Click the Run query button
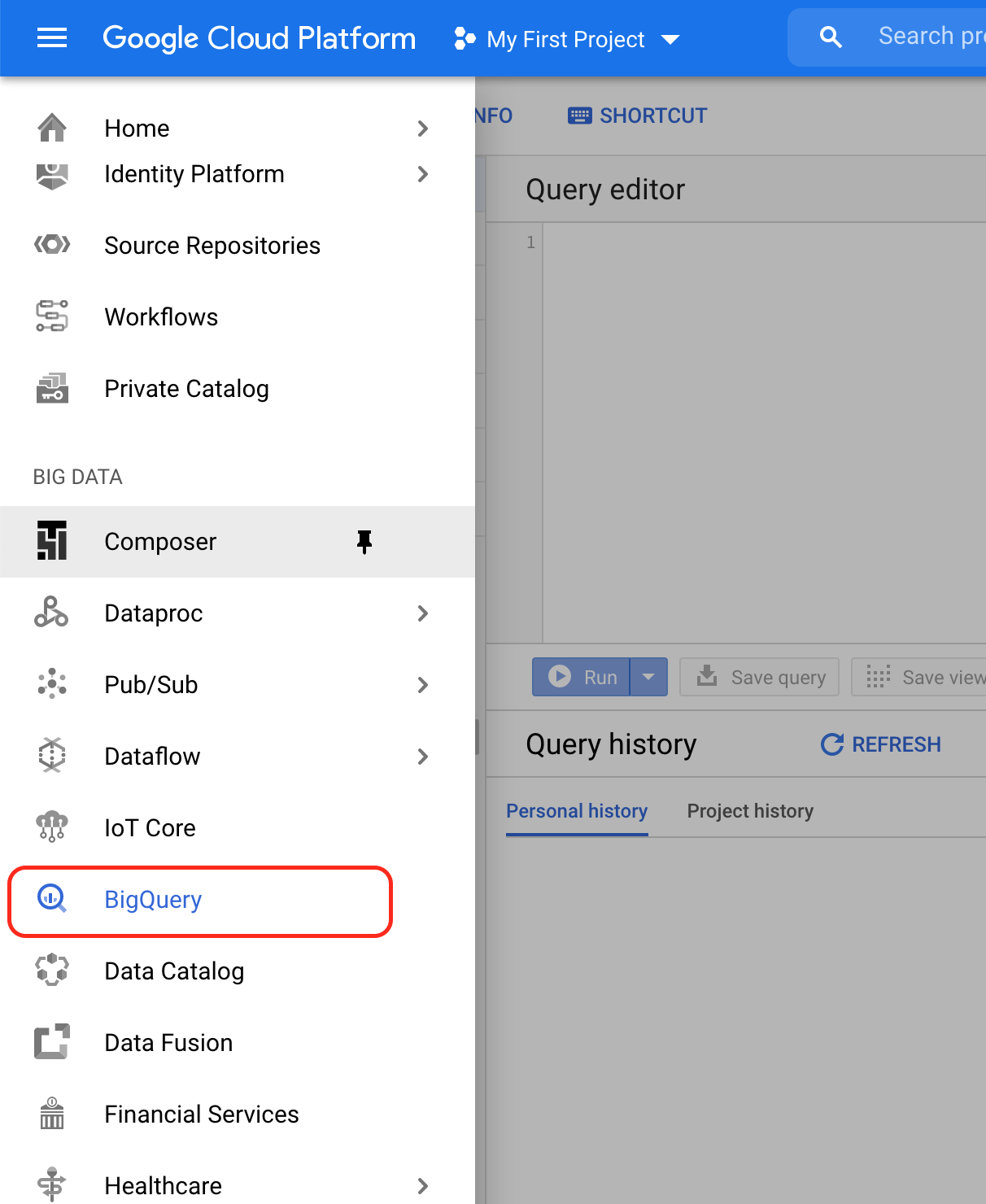Image resolution: width=986 pixels, height=1204 pixels. point(581,677)
